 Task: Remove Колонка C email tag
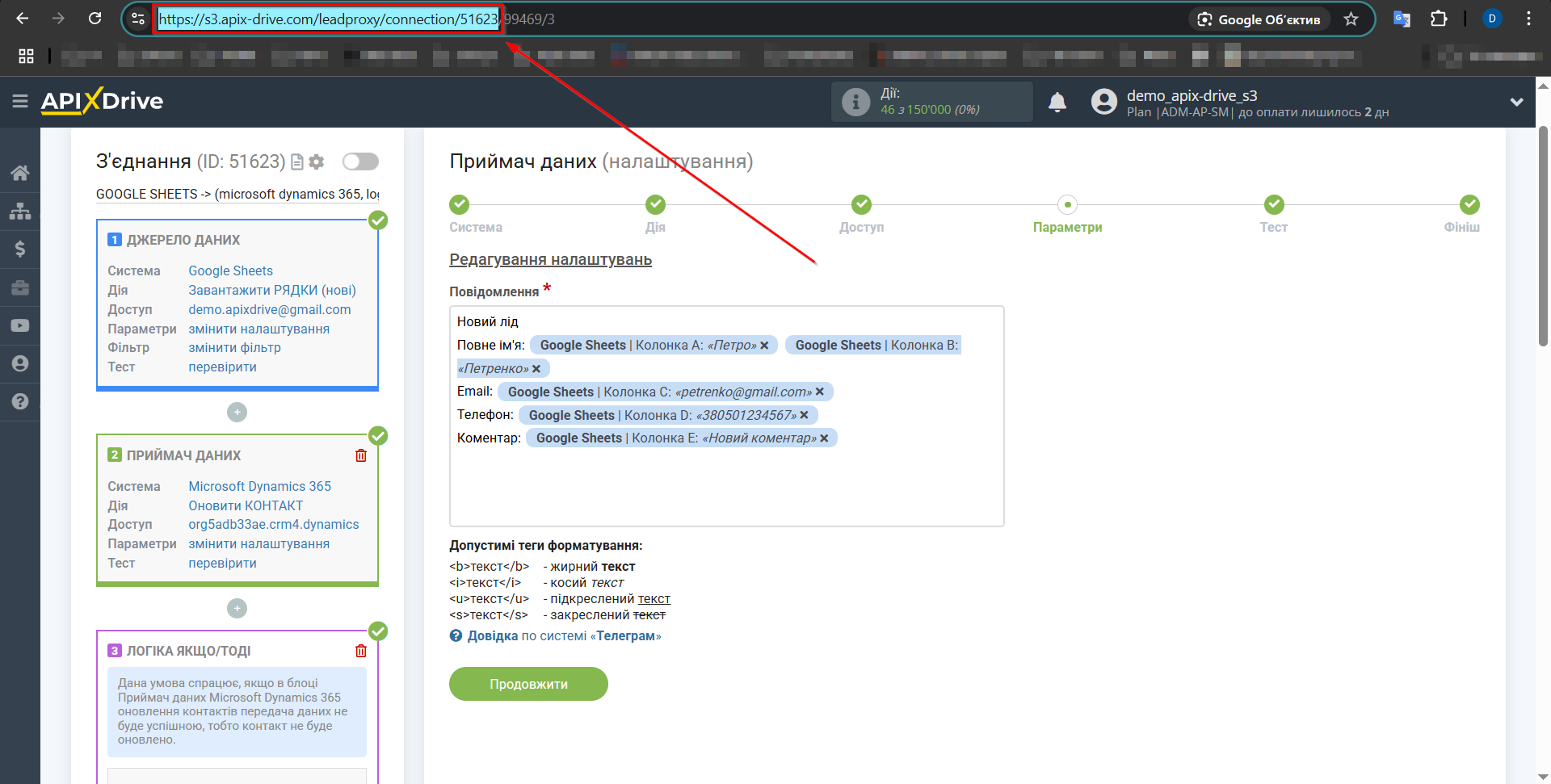coord(820,392)
